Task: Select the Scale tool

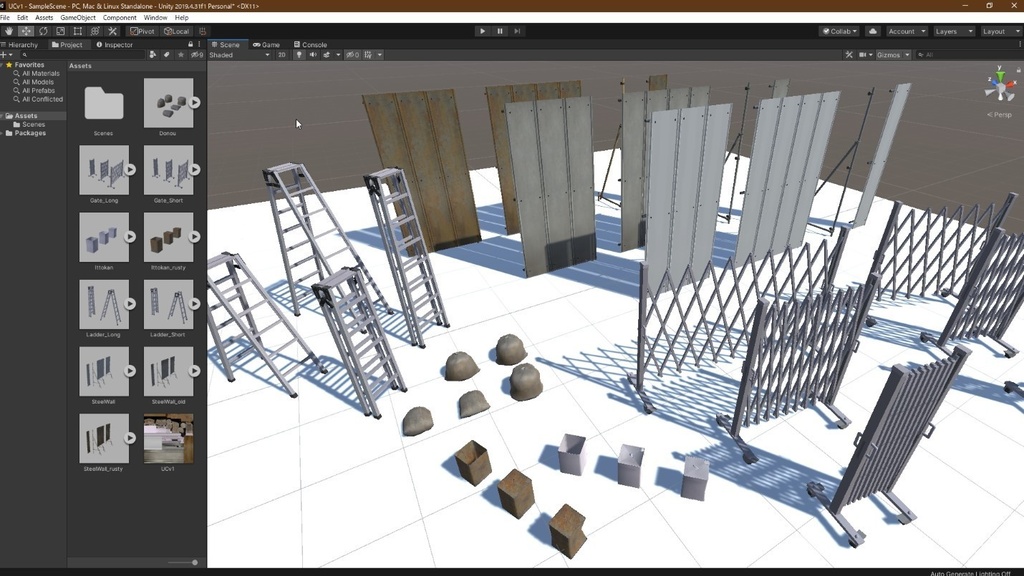Action: pyautogui.click(x=60, y=31)
